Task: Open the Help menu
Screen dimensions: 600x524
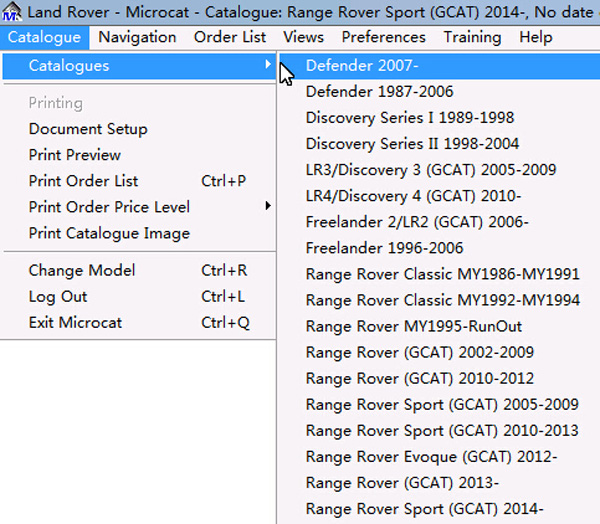Action: [536, 38]
